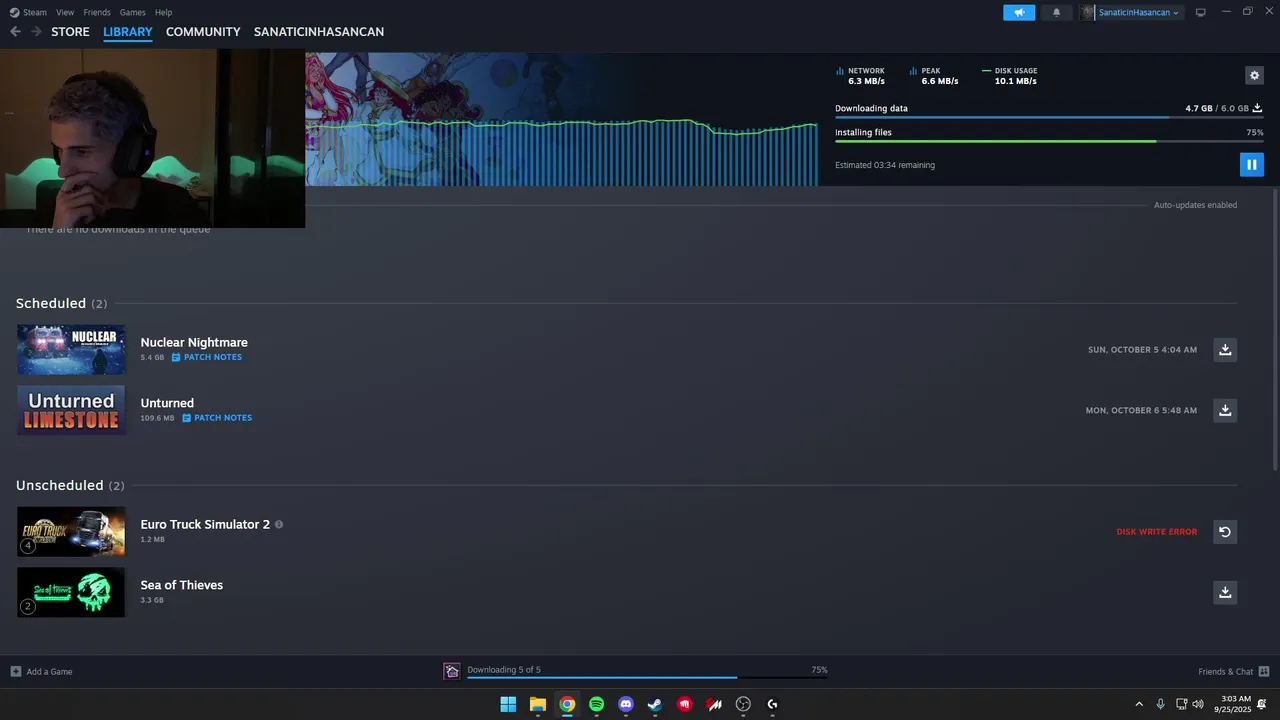Click the Auto-updates enabled label
The width and height of the screenshot is (1280, 720).
(1195, 205)
